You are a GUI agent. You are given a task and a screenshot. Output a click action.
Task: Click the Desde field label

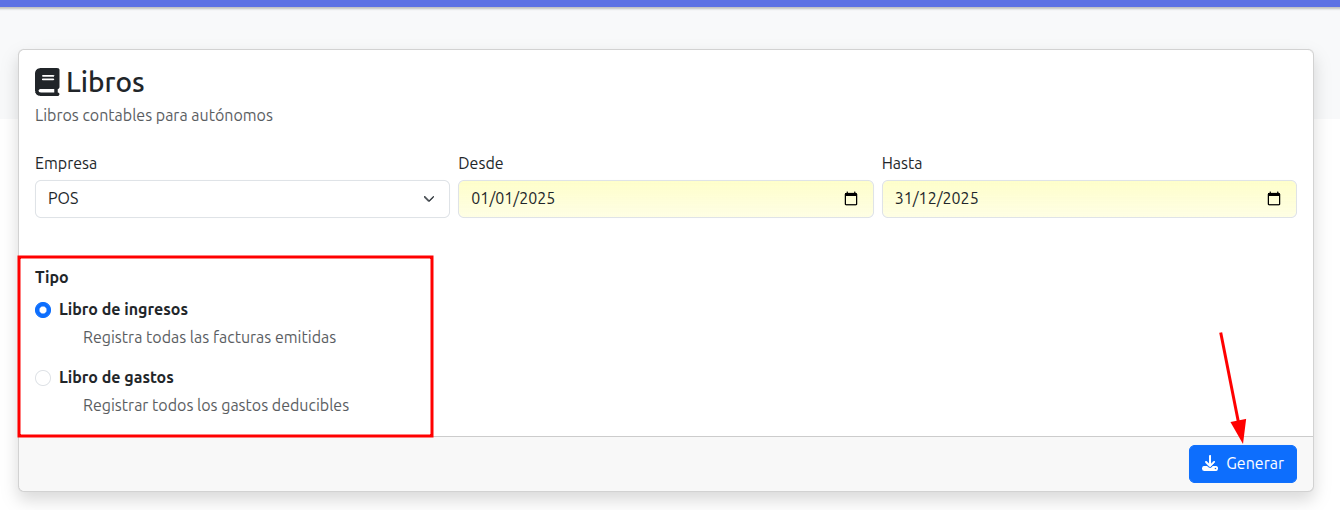click(481, 163)
